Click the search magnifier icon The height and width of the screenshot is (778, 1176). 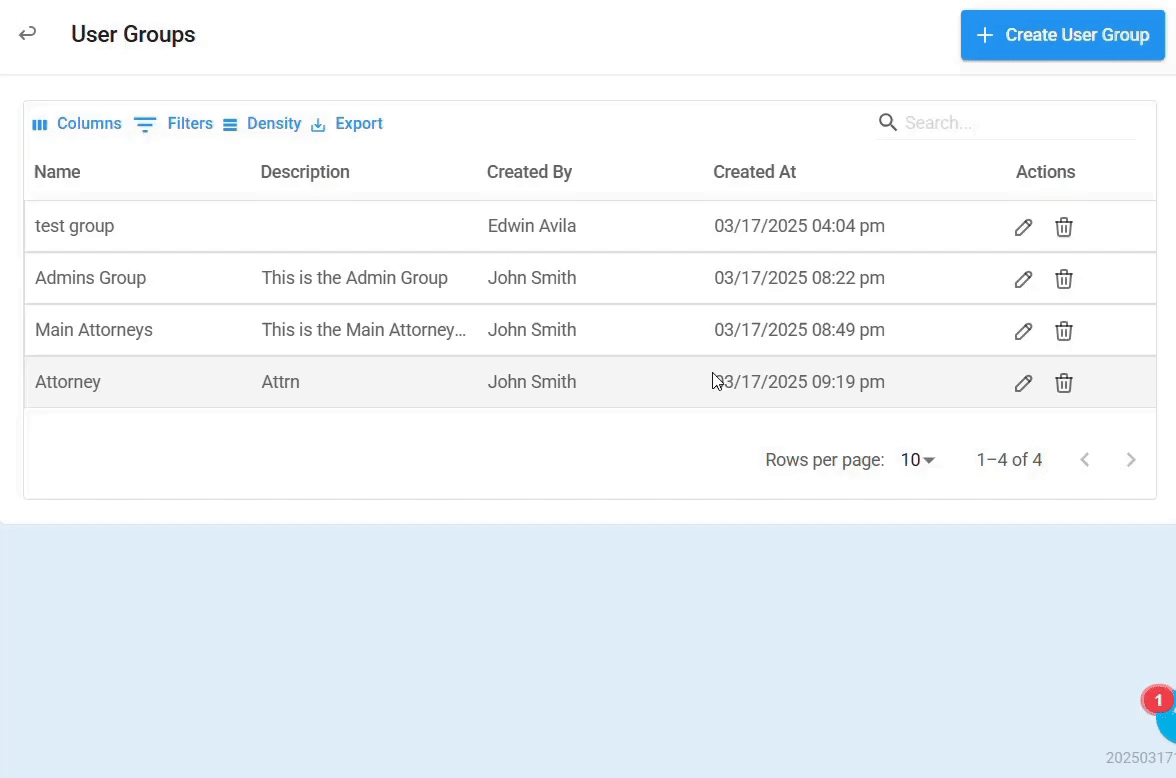887,122
